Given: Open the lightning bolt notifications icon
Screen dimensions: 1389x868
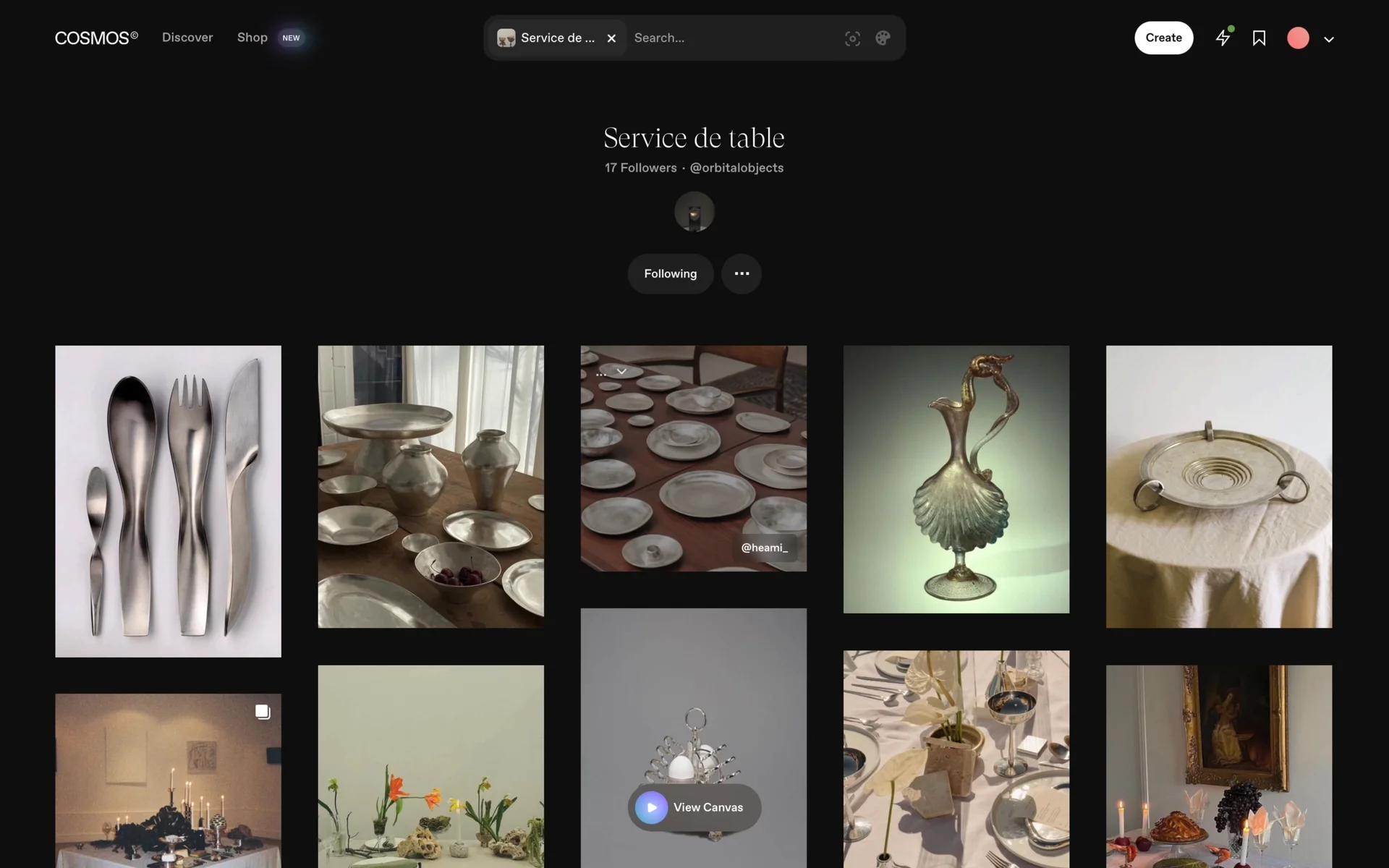Looking at the screenshot, I should click(x=1223, y=38).
